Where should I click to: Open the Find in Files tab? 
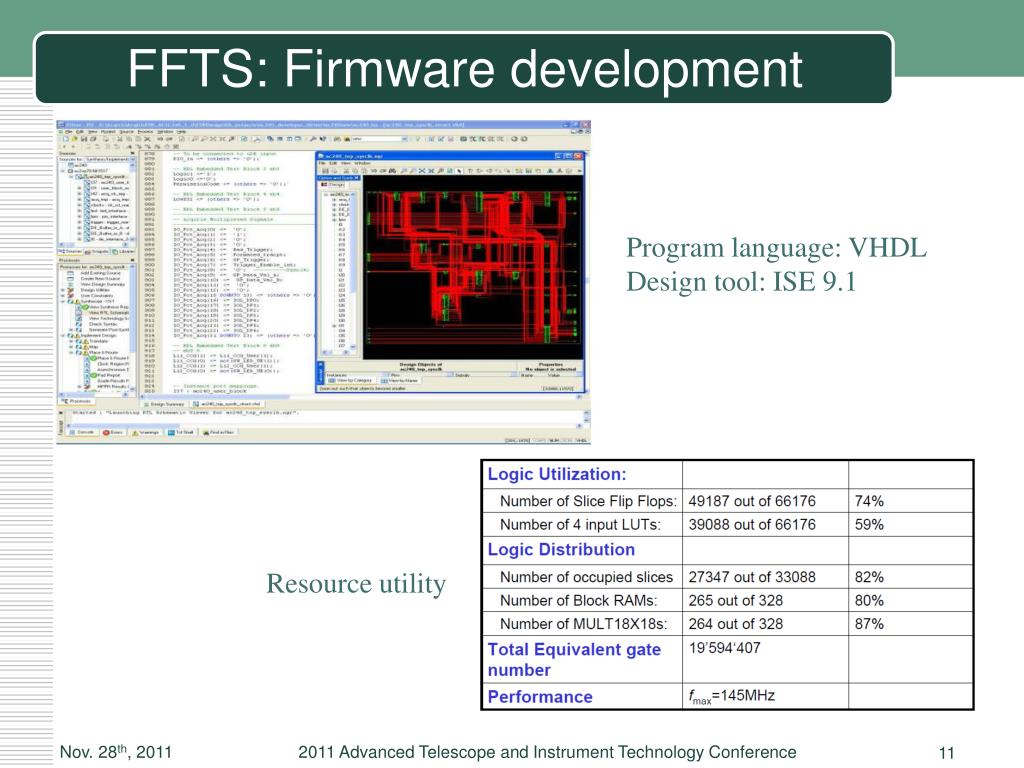[x=218, y=432]
